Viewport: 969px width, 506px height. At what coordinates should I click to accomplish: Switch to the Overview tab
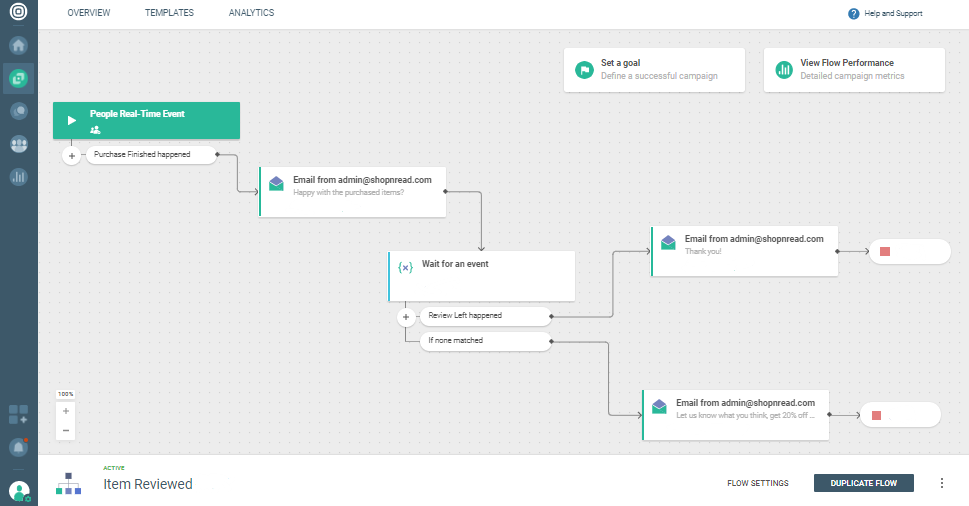pos(89,13)
